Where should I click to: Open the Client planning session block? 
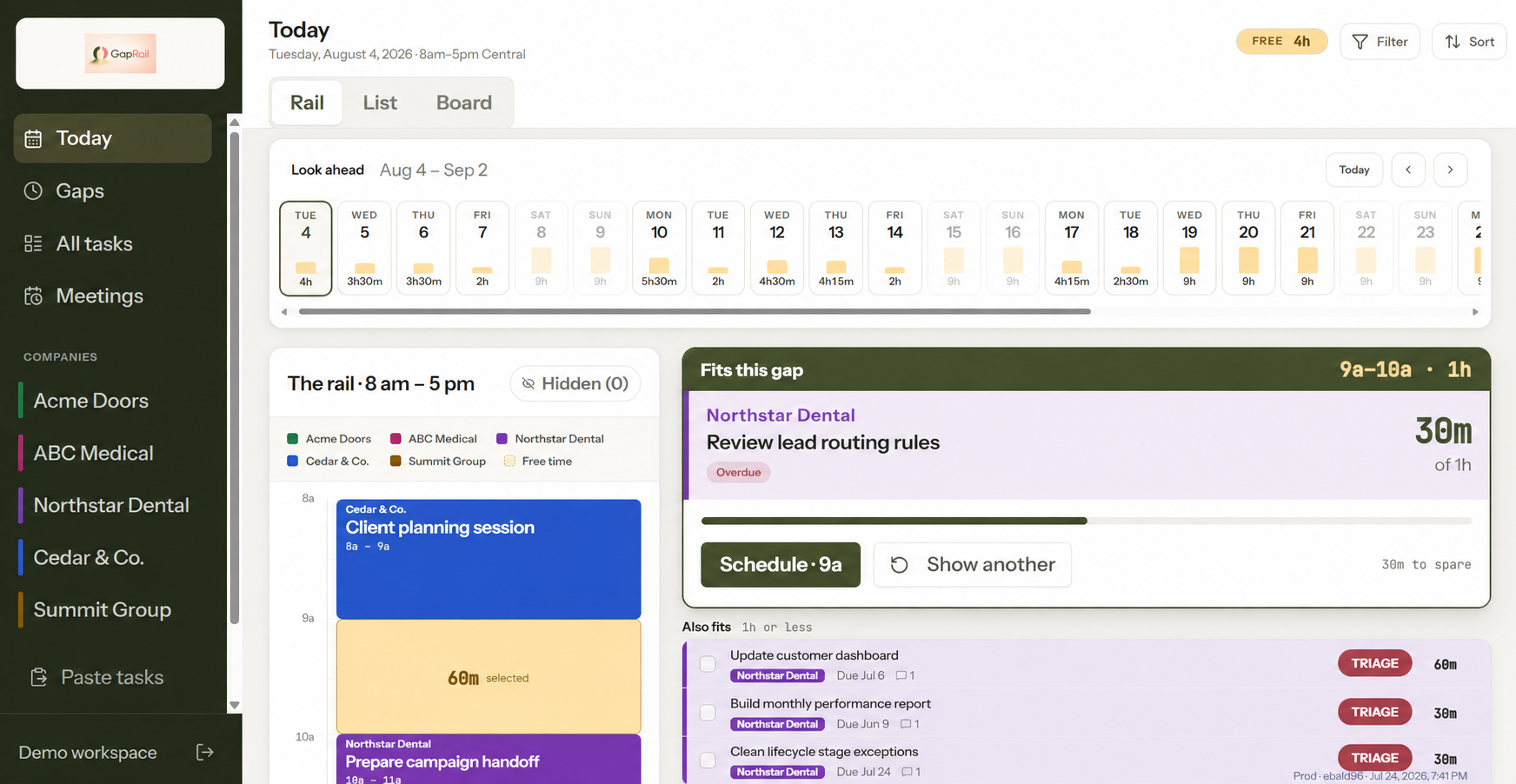coord(489,559)
